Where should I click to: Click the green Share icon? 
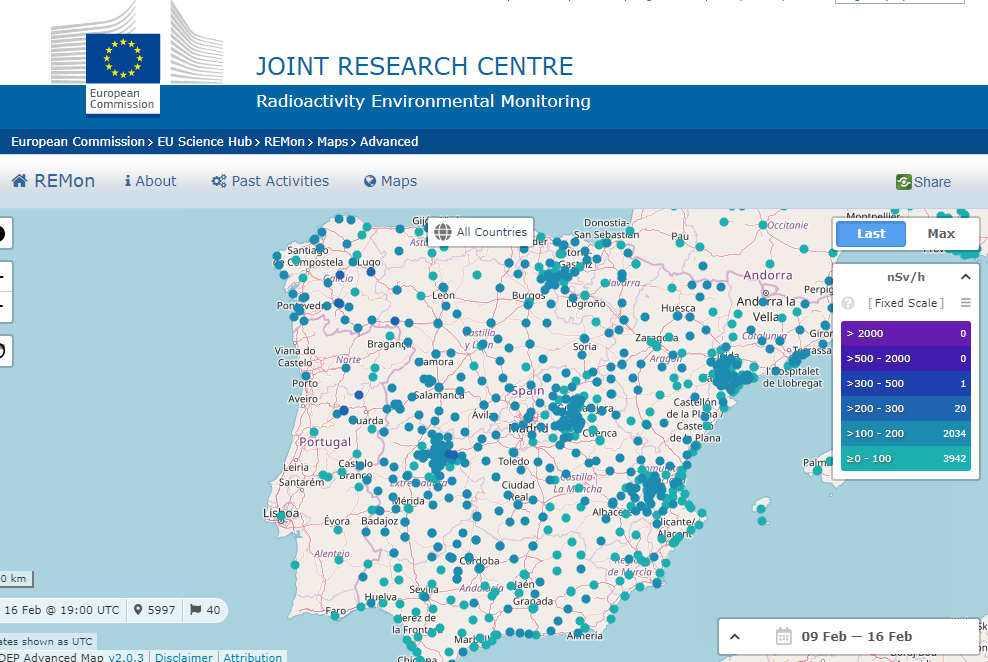[x=904, y=182]
